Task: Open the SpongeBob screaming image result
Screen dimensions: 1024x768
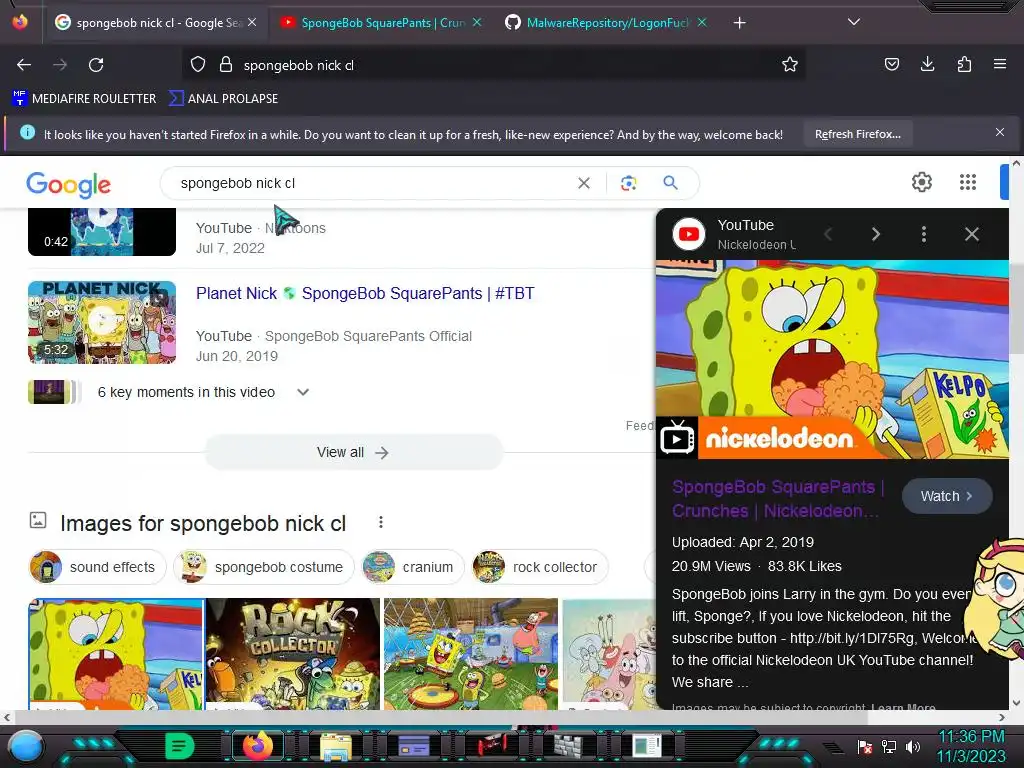Action: pos(116,654)
